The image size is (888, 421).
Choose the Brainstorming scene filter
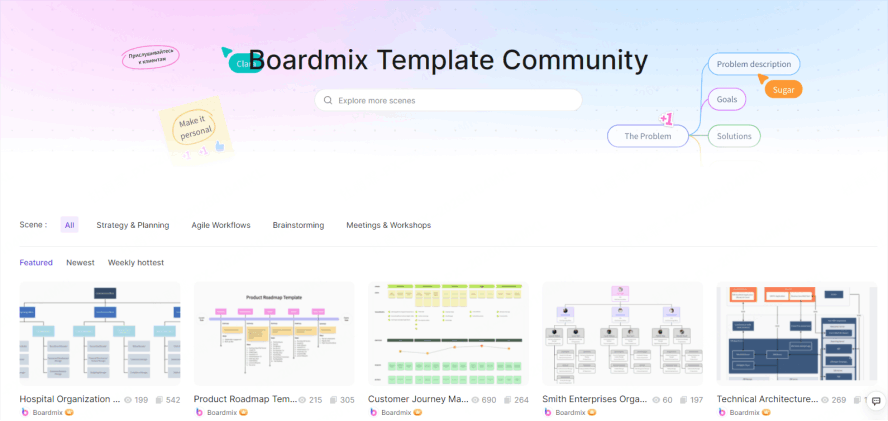coord(298,225)
